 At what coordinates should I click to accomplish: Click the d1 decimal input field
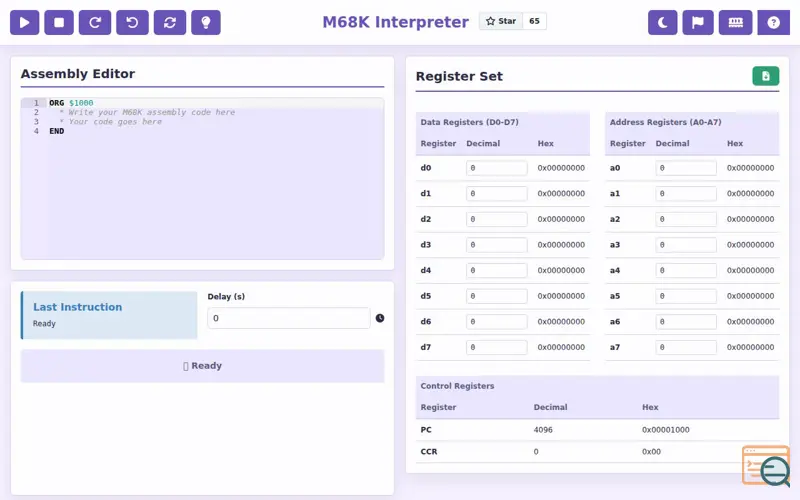click(496, 193)
